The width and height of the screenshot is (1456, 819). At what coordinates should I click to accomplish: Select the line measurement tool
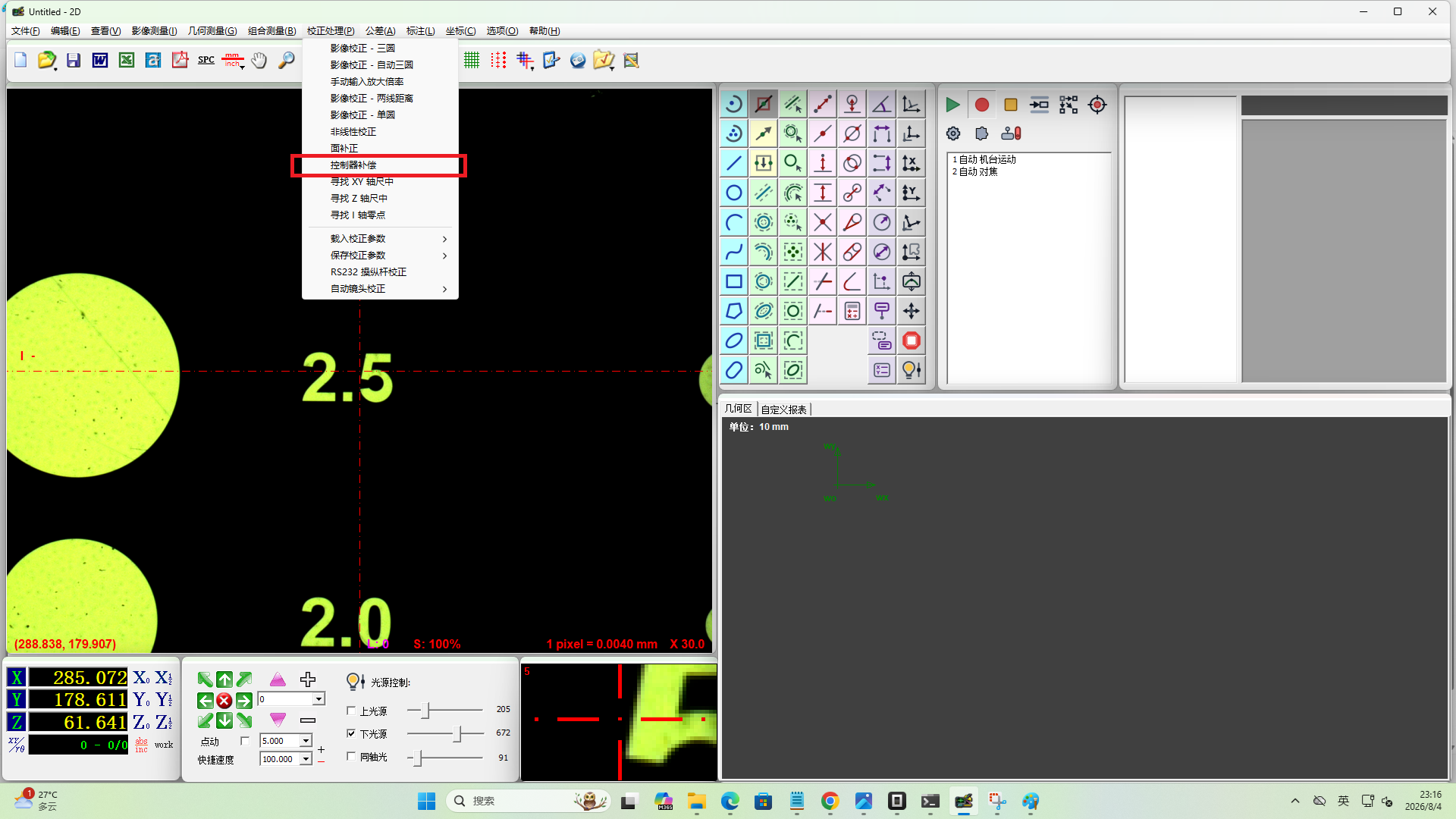tap(733, 163)
